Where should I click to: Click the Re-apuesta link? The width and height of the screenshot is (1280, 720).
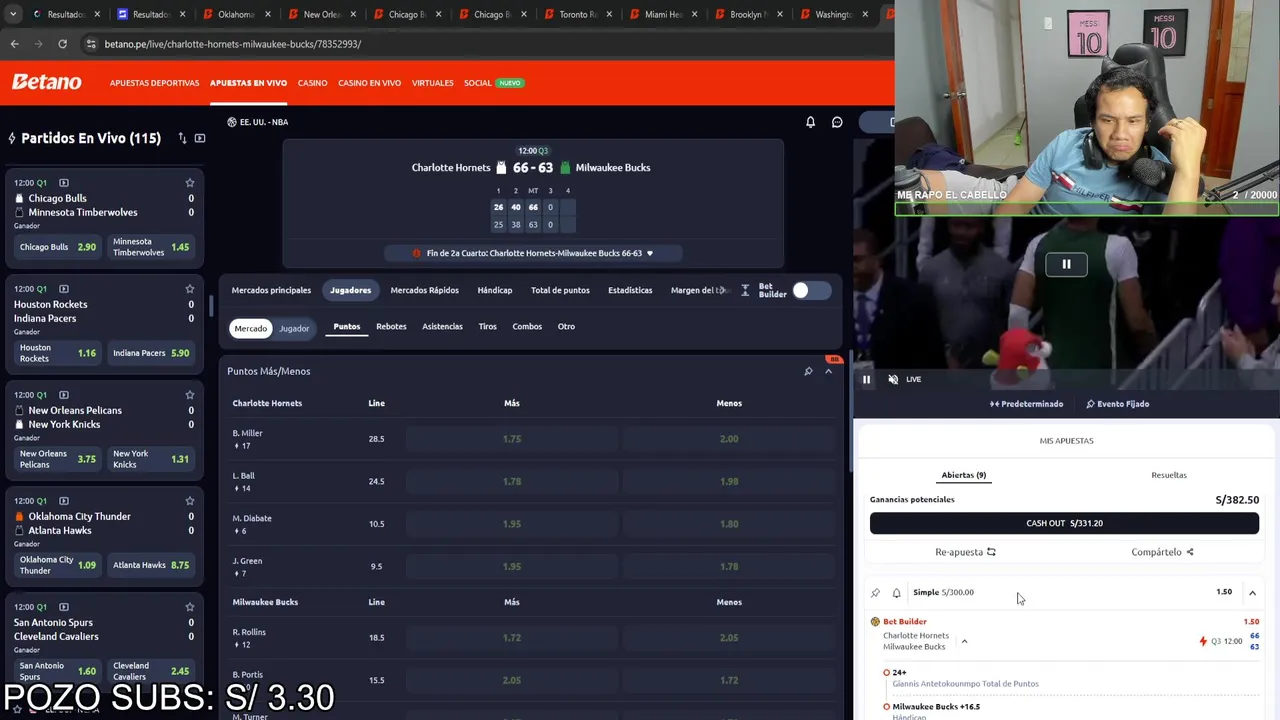[x=965, y=552]
